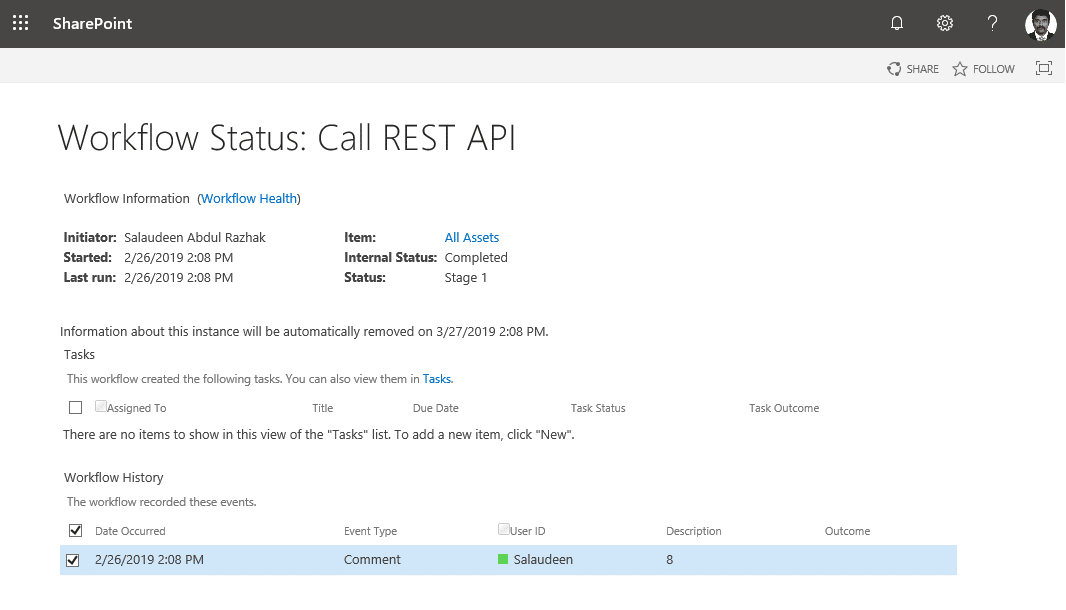Open SharePoint help via the question mark
Viewport: 1066px width, 610px height.
tap(991, 22)
